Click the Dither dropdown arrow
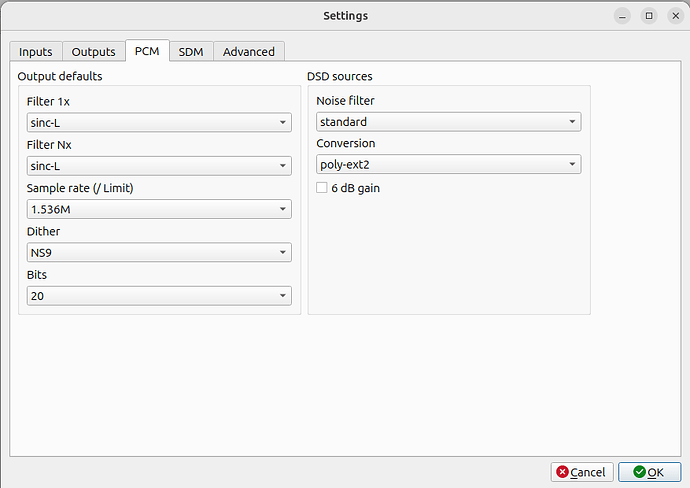Image resolution: width=690 pixels, height=488 pixels. click(283, 253)
